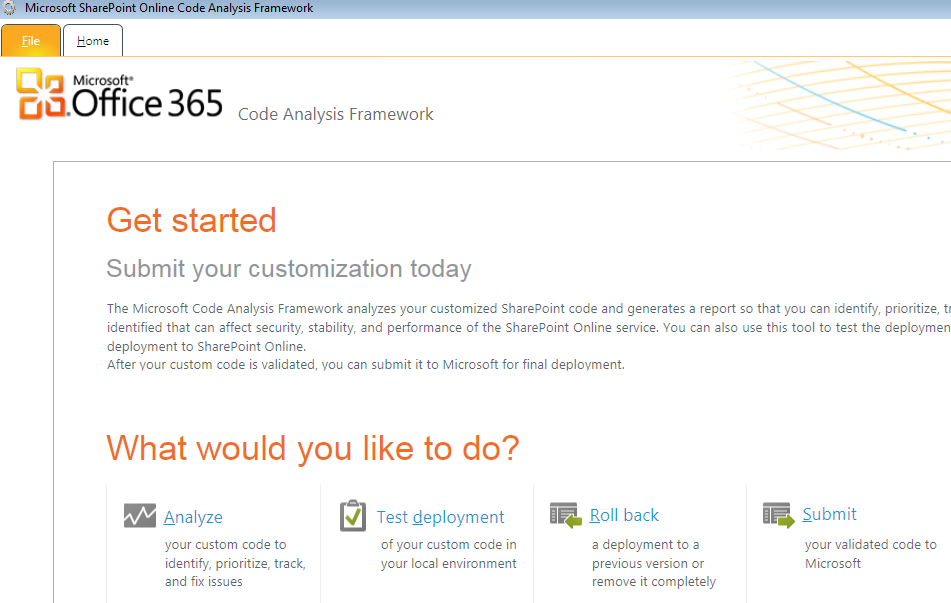Click the Submit arrow icon
The height and width of the screenshot is (603, 951).
click(x=779, y=515)
